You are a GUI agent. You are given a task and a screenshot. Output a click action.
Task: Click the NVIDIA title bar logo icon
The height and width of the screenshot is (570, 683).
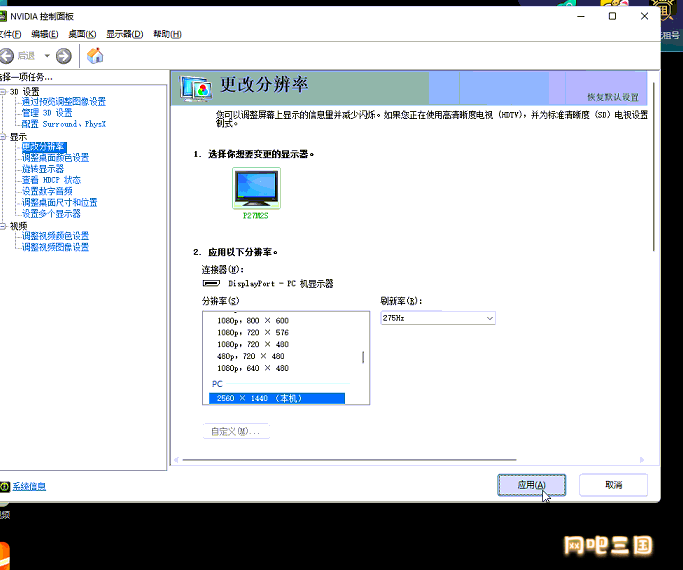(3, 17)
